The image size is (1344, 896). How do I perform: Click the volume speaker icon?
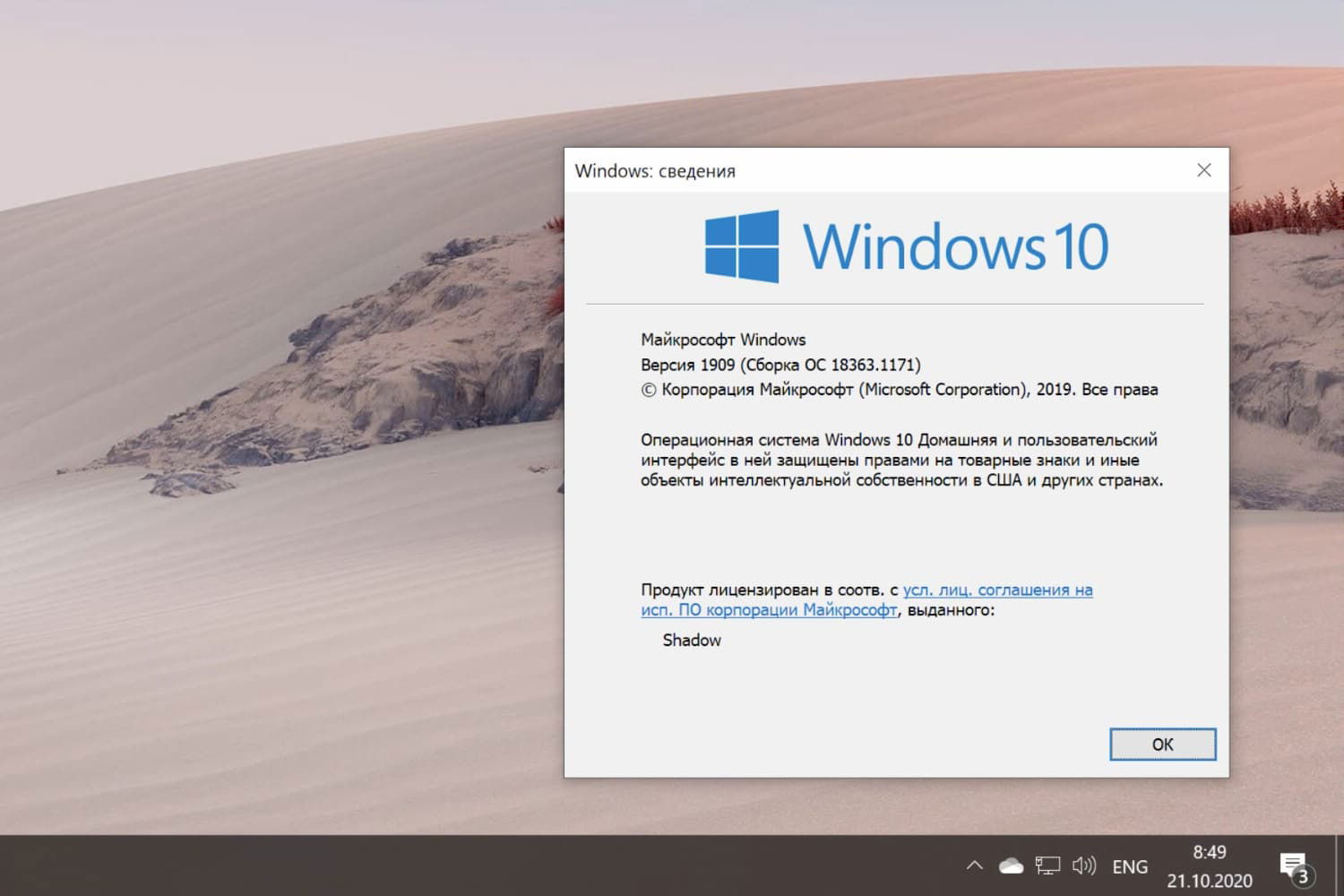click(1084, 866)
